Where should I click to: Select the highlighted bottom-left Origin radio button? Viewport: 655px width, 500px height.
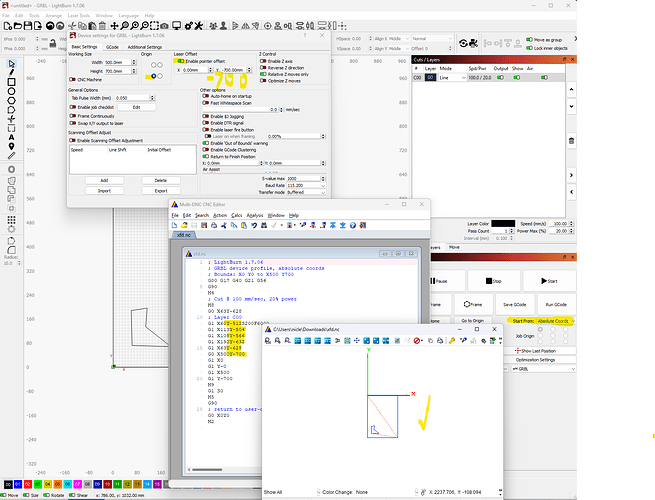(x=153, y=76)
